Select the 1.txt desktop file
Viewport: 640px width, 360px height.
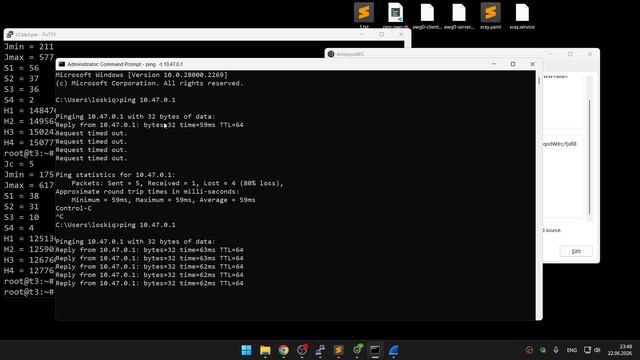tap(364, 16)
